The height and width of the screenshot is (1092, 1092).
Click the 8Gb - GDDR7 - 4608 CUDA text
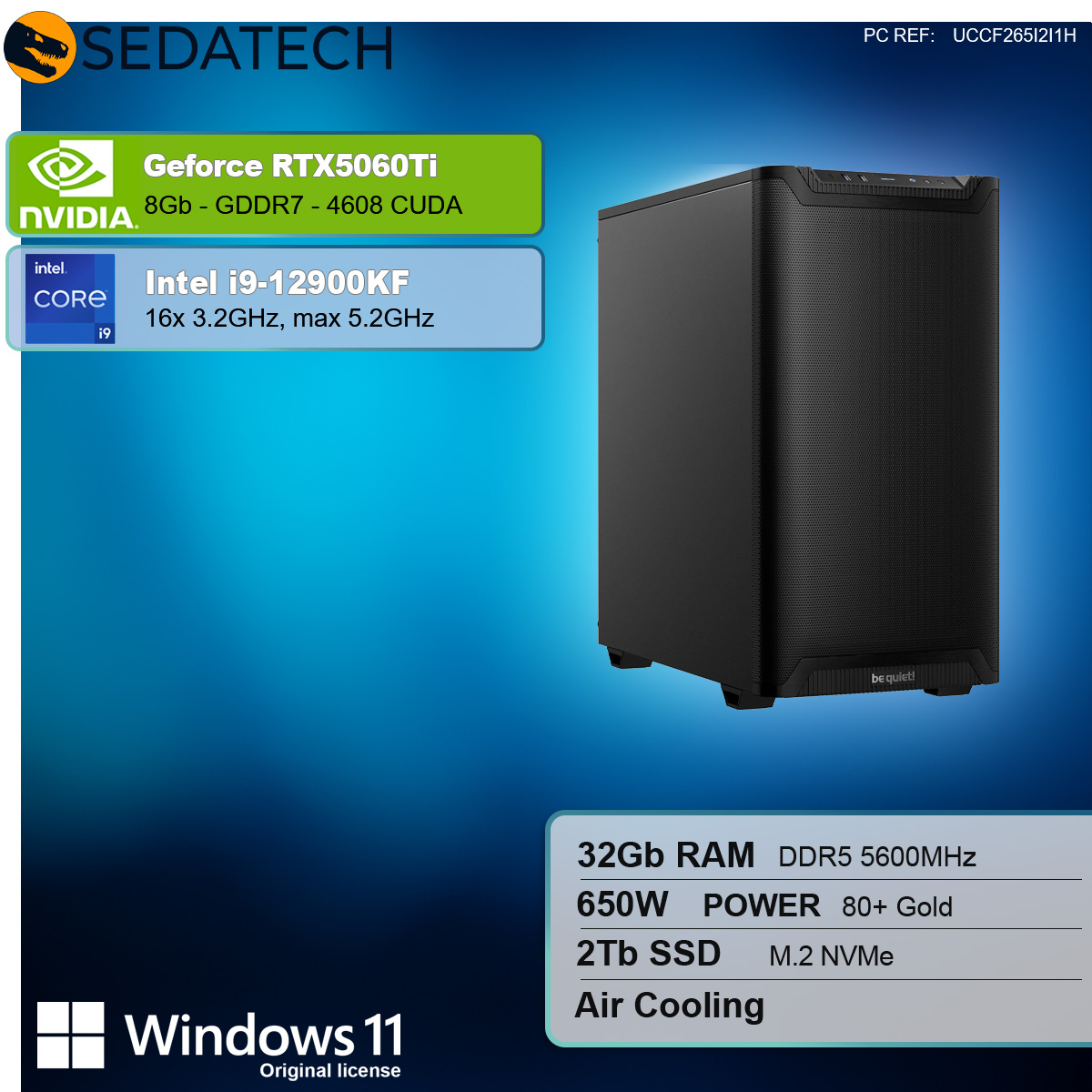[x=303, y=206]
